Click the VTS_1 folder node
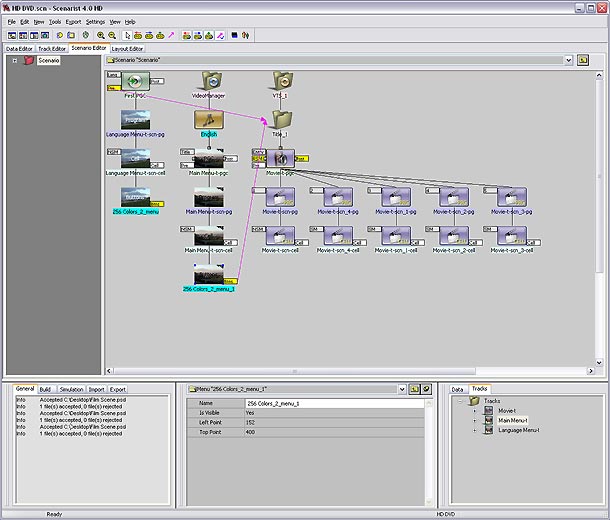The image size is (610, 520). click(x=282, y=81)
